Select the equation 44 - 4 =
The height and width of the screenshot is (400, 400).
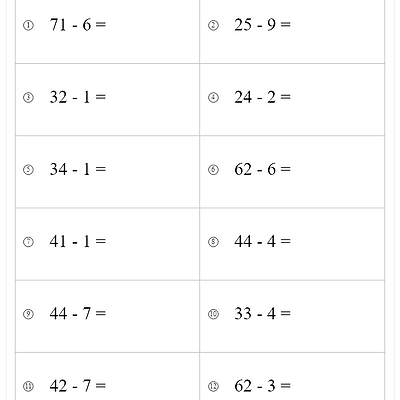point(262,241)
